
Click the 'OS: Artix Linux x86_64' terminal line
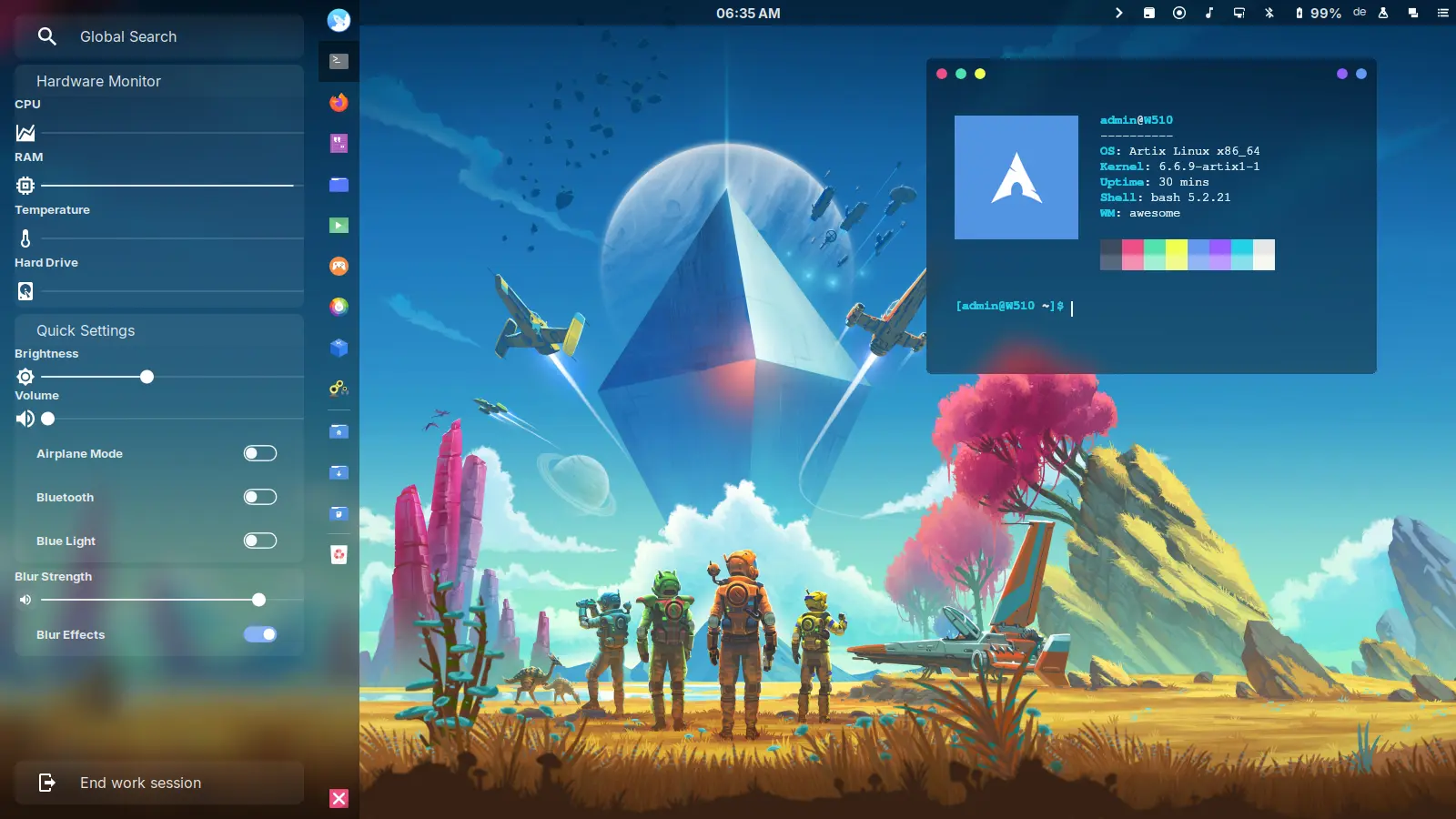[x=1179, y=151]
